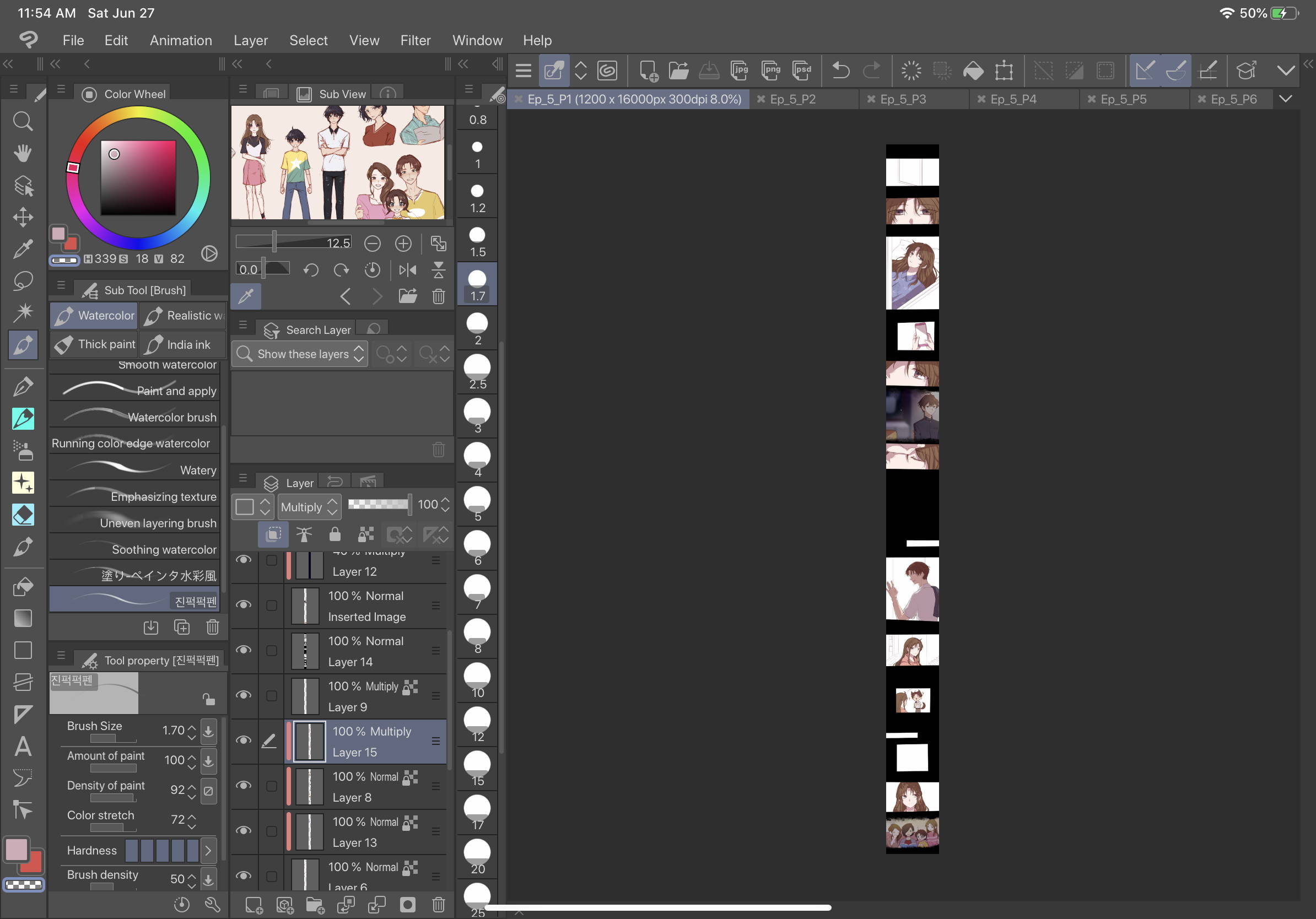
Task: Open the Multiply blending mode dropdown
Action: click(310, 507)
